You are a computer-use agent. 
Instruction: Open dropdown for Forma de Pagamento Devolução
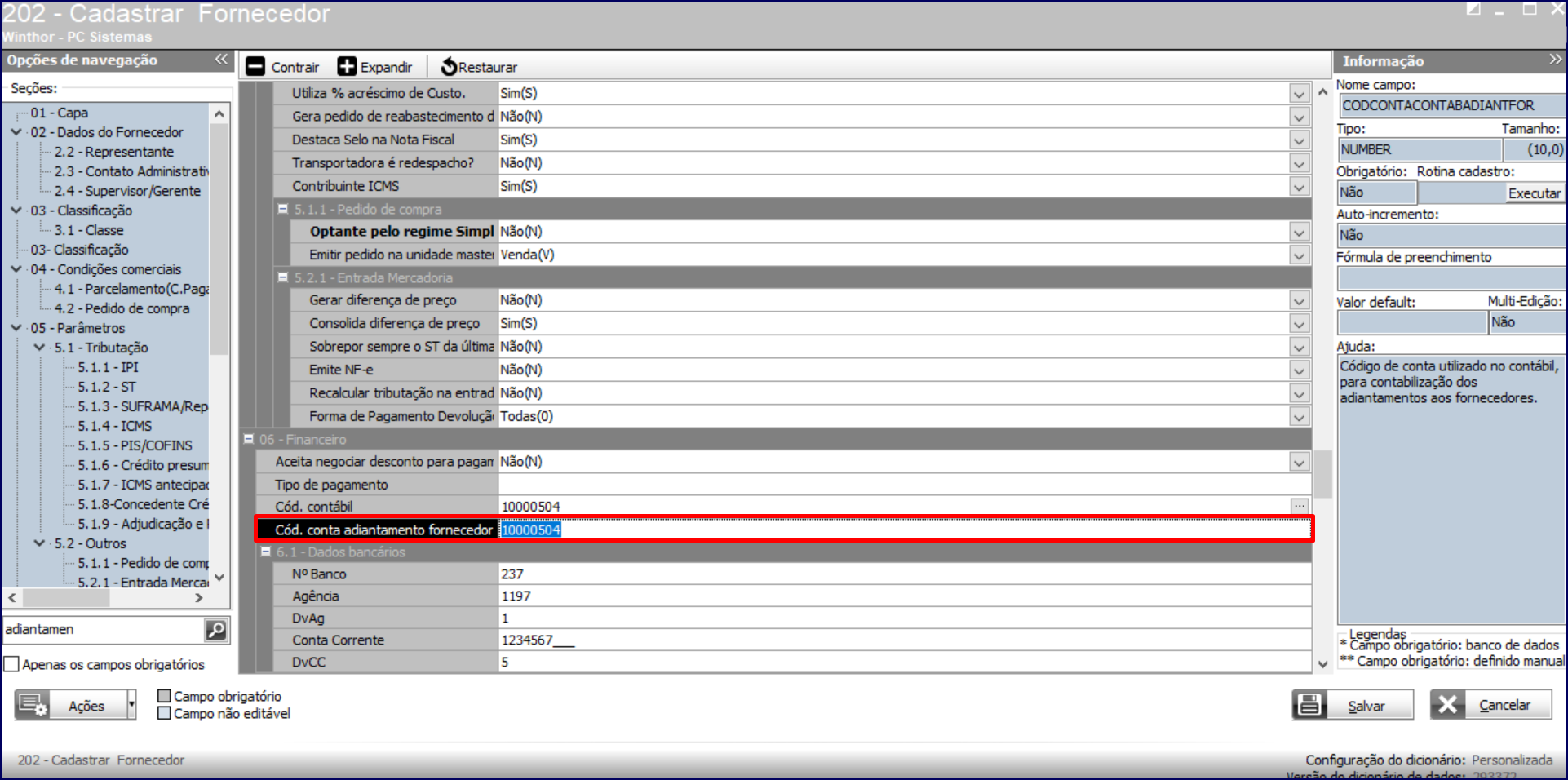[1300, 417]
